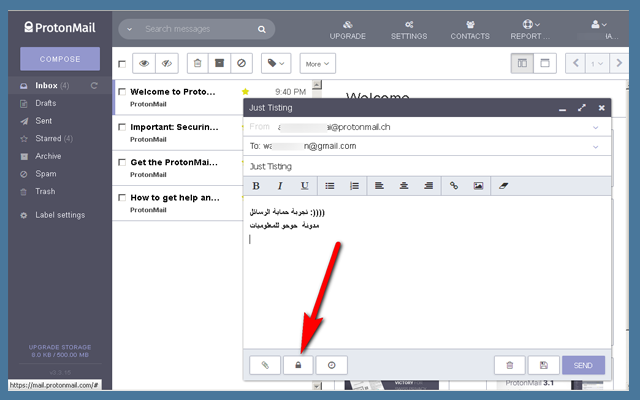This screenshot has height=400, width=640.
Task: Save draft with the floppy disk icon
Action: (x=542, y=365)
